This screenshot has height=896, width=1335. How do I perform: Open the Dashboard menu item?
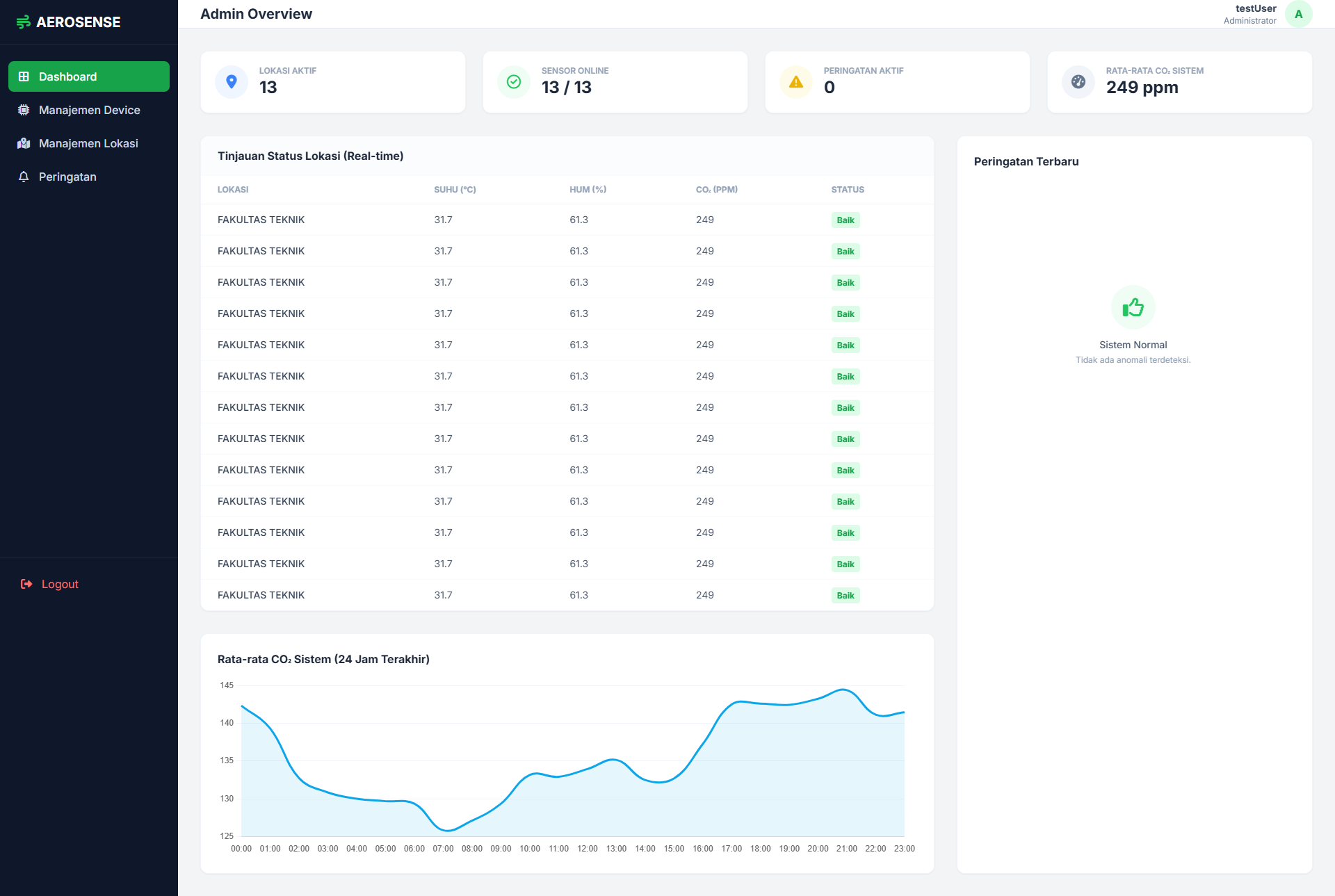click(89, 76)
